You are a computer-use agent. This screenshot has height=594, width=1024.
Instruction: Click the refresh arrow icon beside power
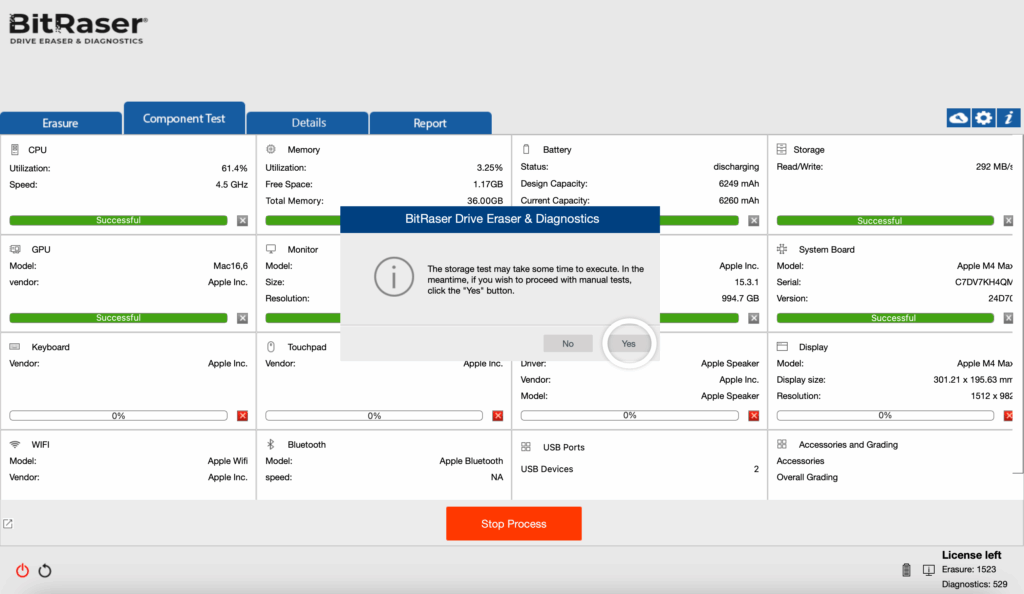tap(45, 571)
